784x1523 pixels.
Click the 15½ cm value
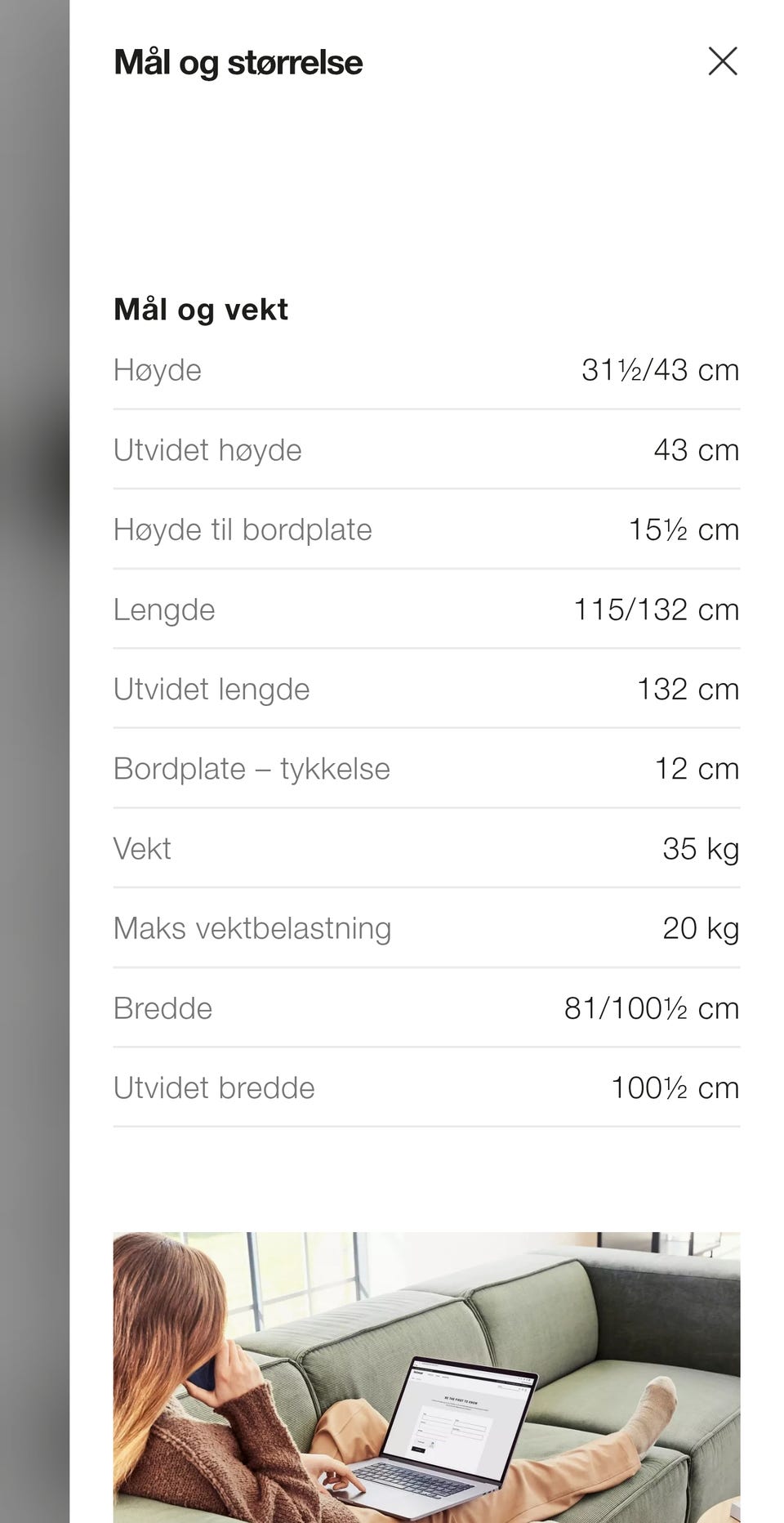(684, 529)
